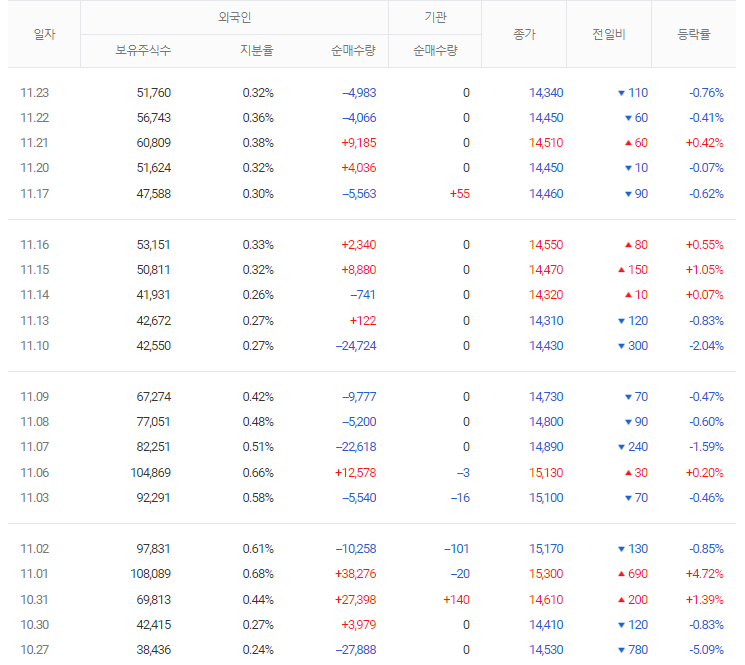The image size is (745, 665).
Task: Click net purchase value -741
Action: (363, 295)
